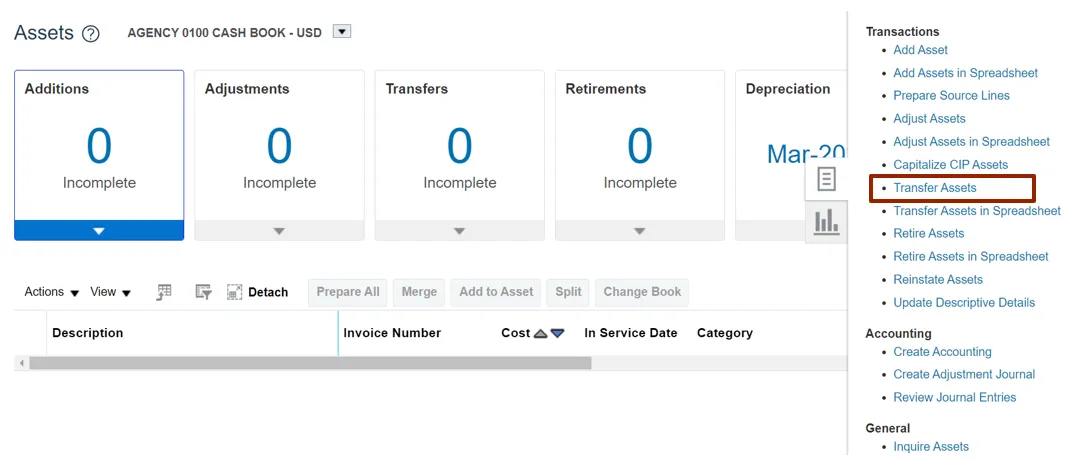Viewport: 1068px width, 463px height.
Task: Click the Detach table icon
Action: 235,292
